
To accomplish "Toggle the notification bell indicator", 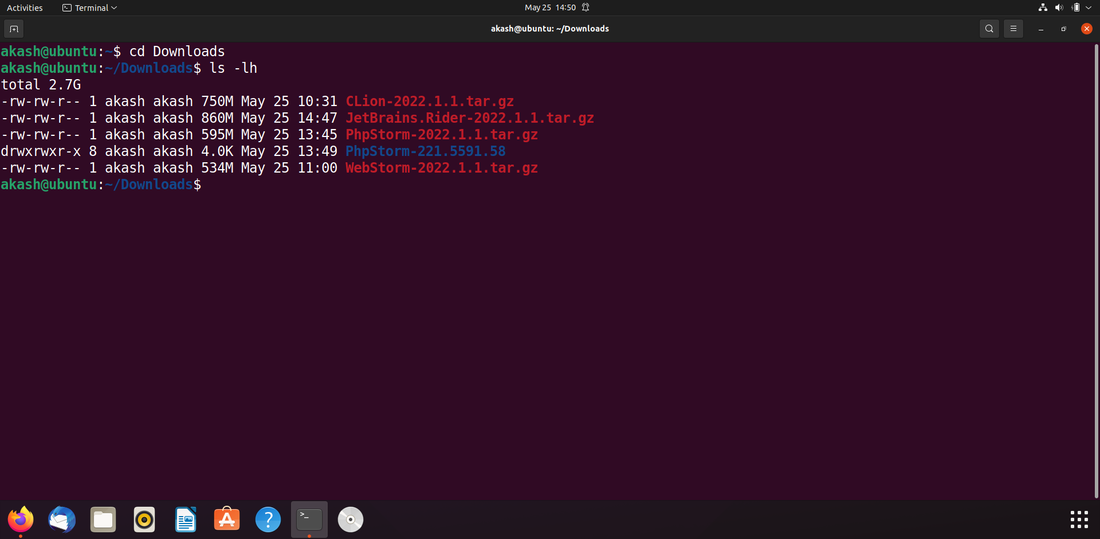I will (x=585, y=8).
